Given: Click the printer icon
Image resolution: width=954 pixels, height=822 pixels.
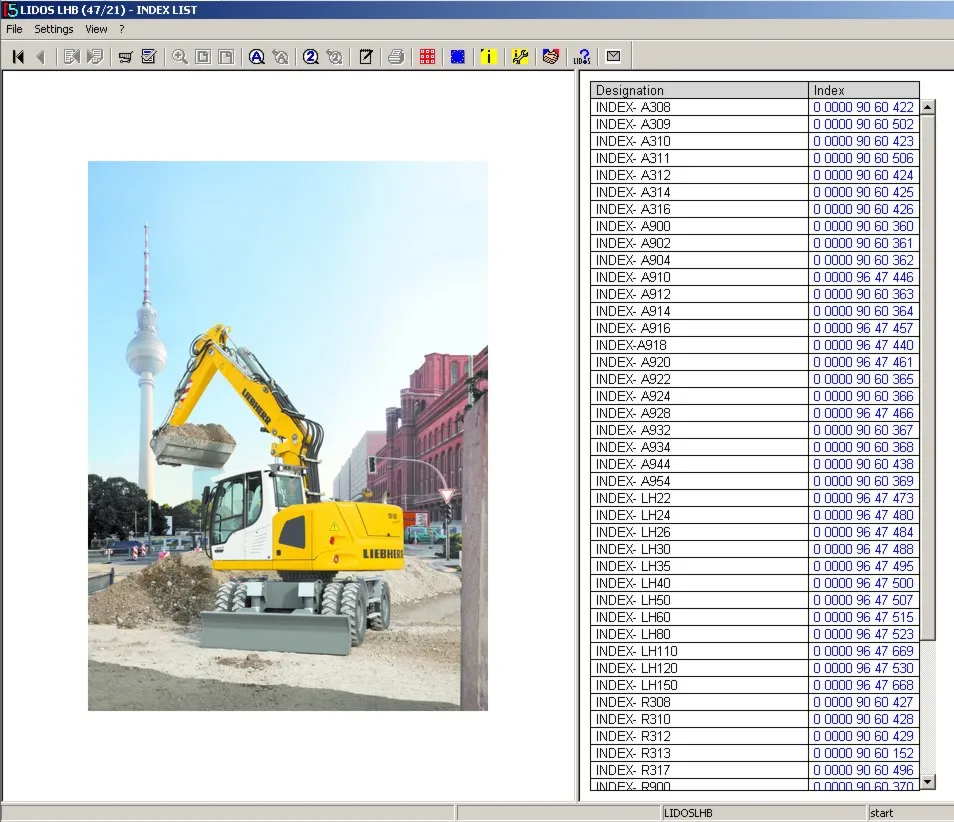Looking at the screenshot, I should pos(396,57).
